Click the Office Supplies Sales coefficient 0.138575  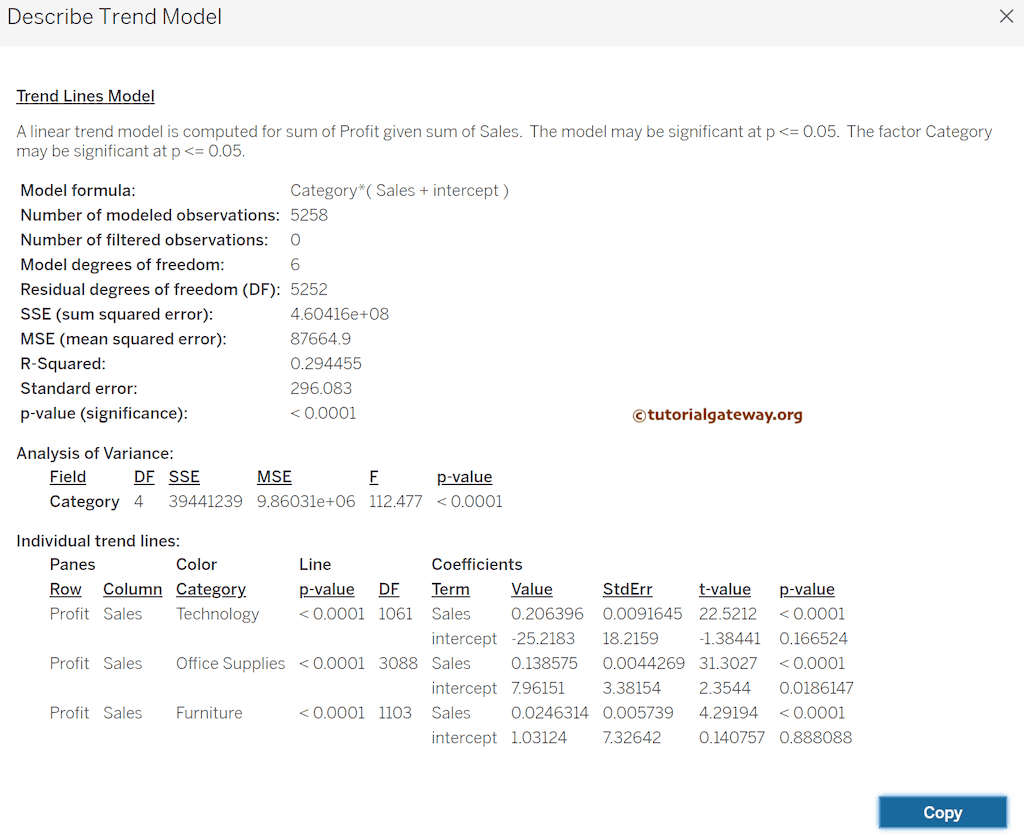click(545, 663)
